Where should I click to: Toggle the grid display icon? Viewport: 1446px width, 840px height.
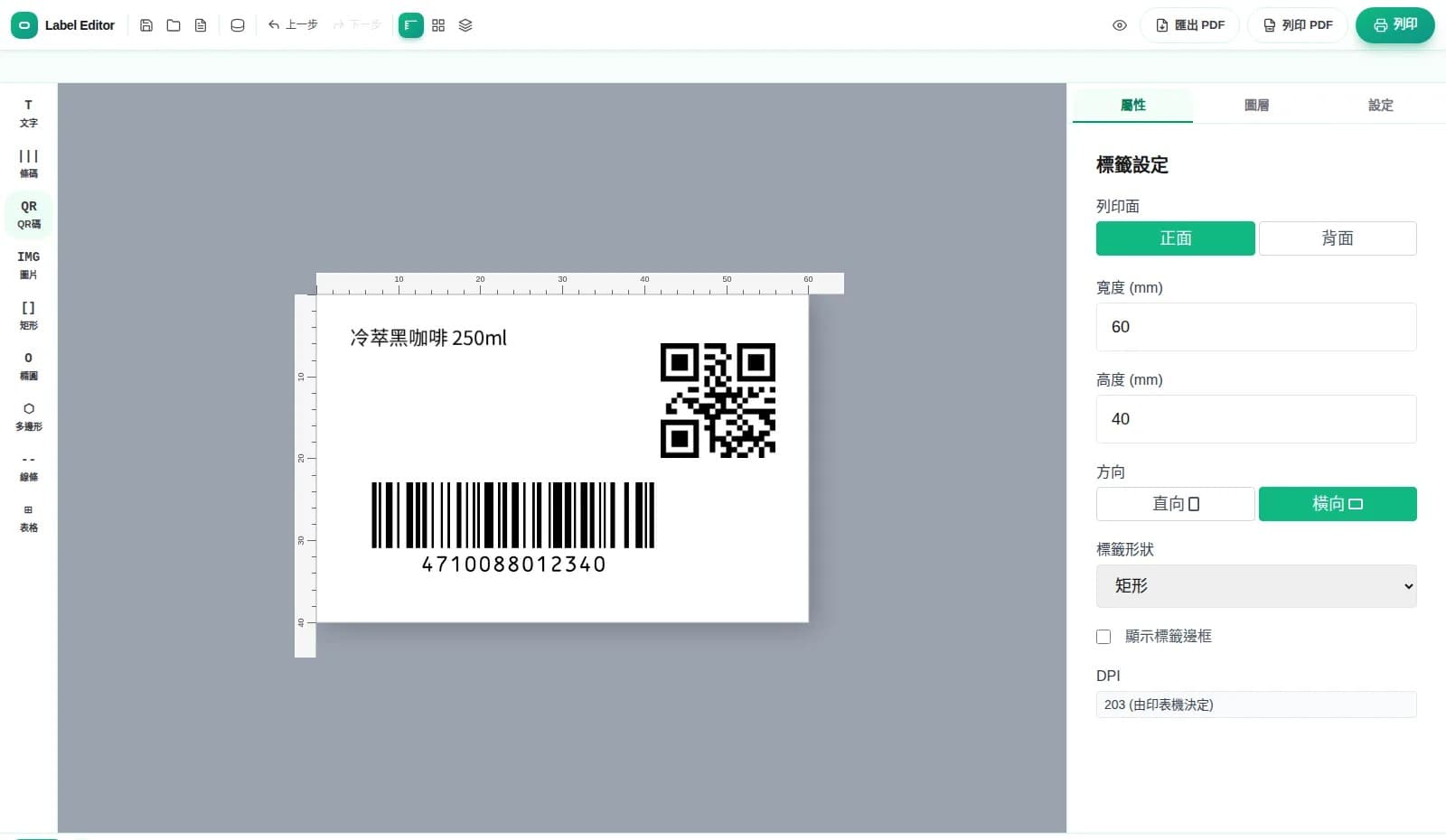438,25
